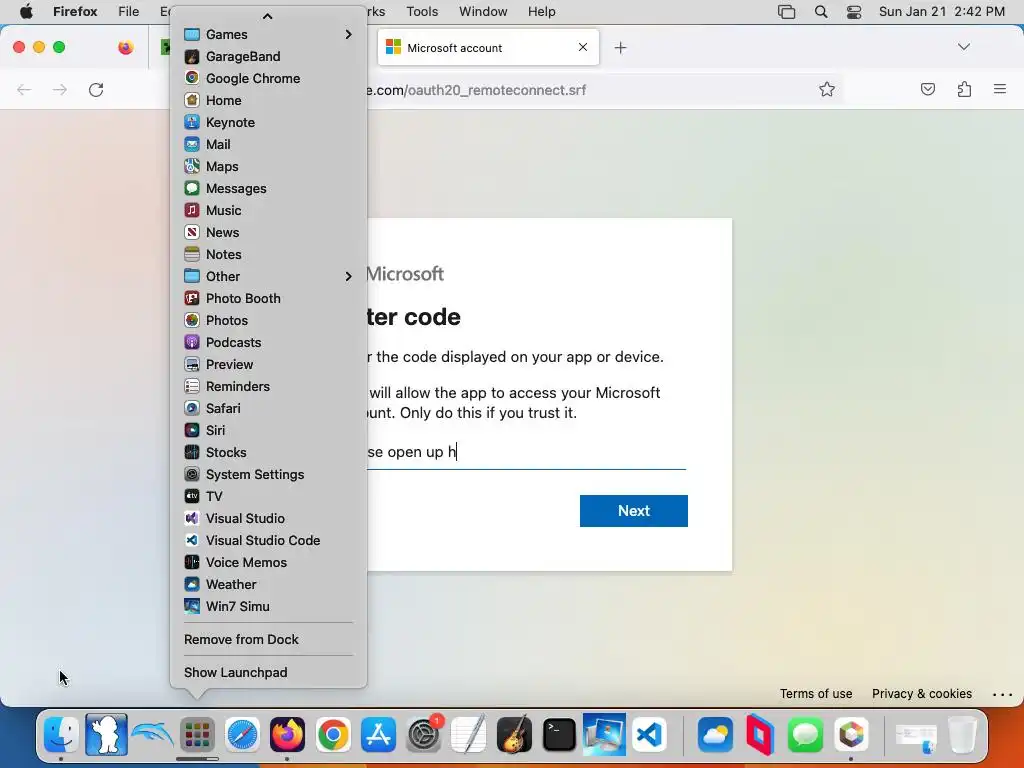Open Terms of use link
The image size is (1024, 768).
816,694
